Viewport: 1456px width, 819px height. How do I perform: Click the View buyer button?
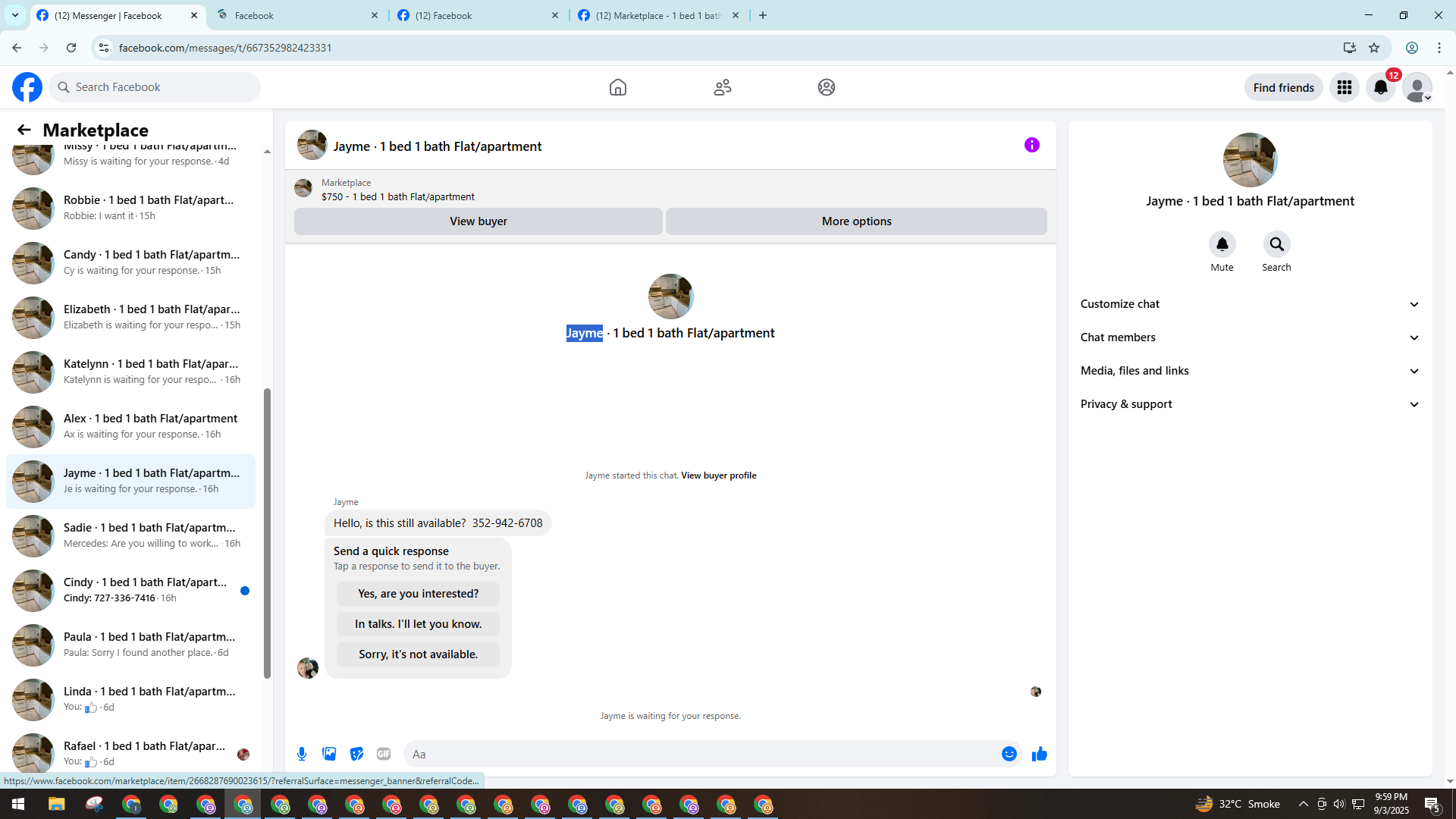478,221
